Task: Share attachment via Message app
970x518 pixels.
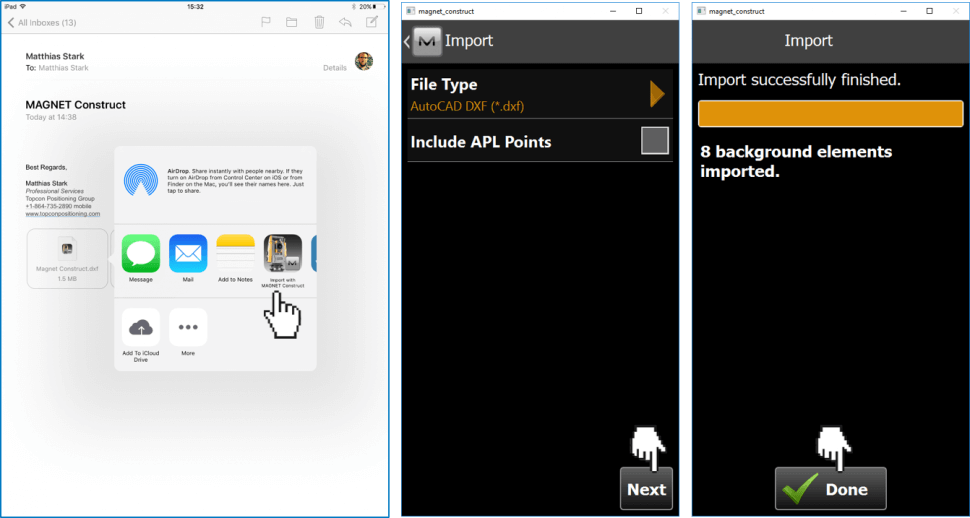Action: pos(141,254)
